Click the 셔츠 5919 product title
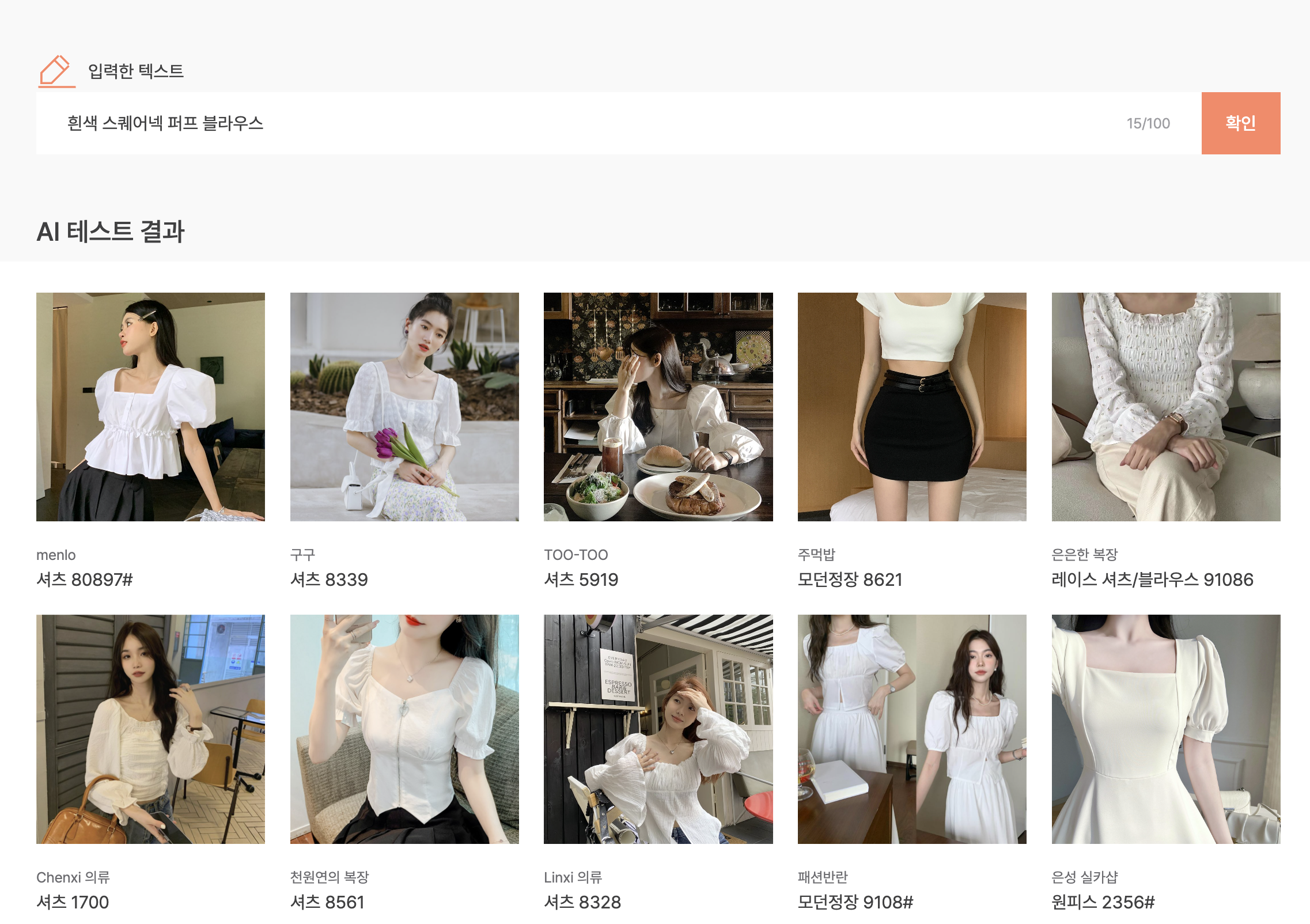 click(x=581, y=580)
